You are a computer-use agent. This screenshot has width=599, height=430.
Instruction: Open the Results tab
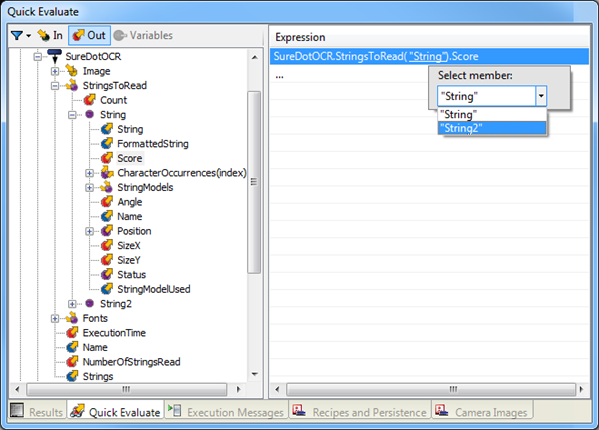tap(37, 411)
